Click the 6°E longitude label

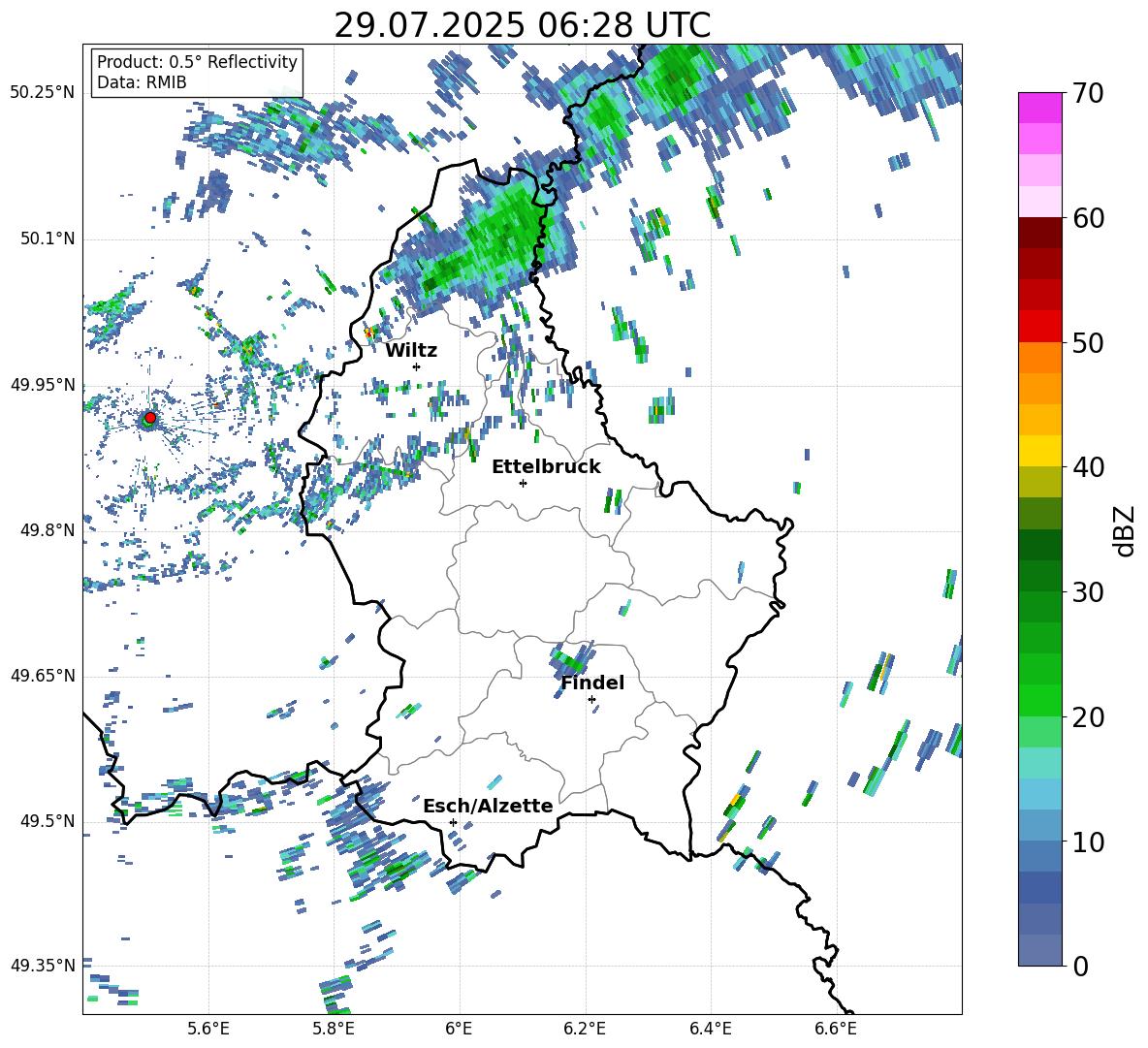click(x=459, y=1029)
